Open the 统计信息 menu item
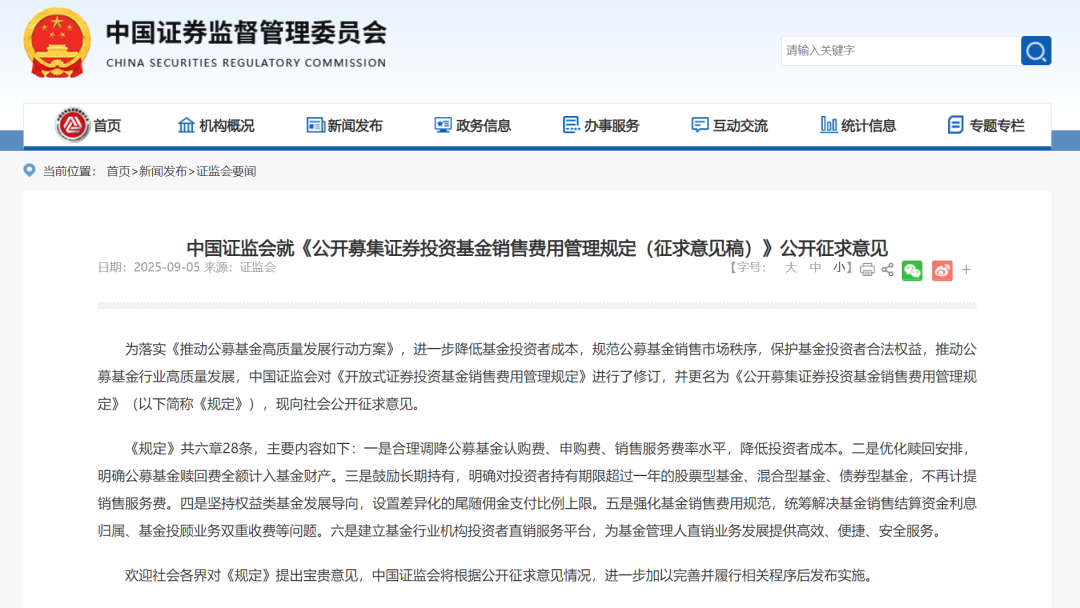Image resolution: width=1080 pixels, height=608 pixels. pos(869,125)
